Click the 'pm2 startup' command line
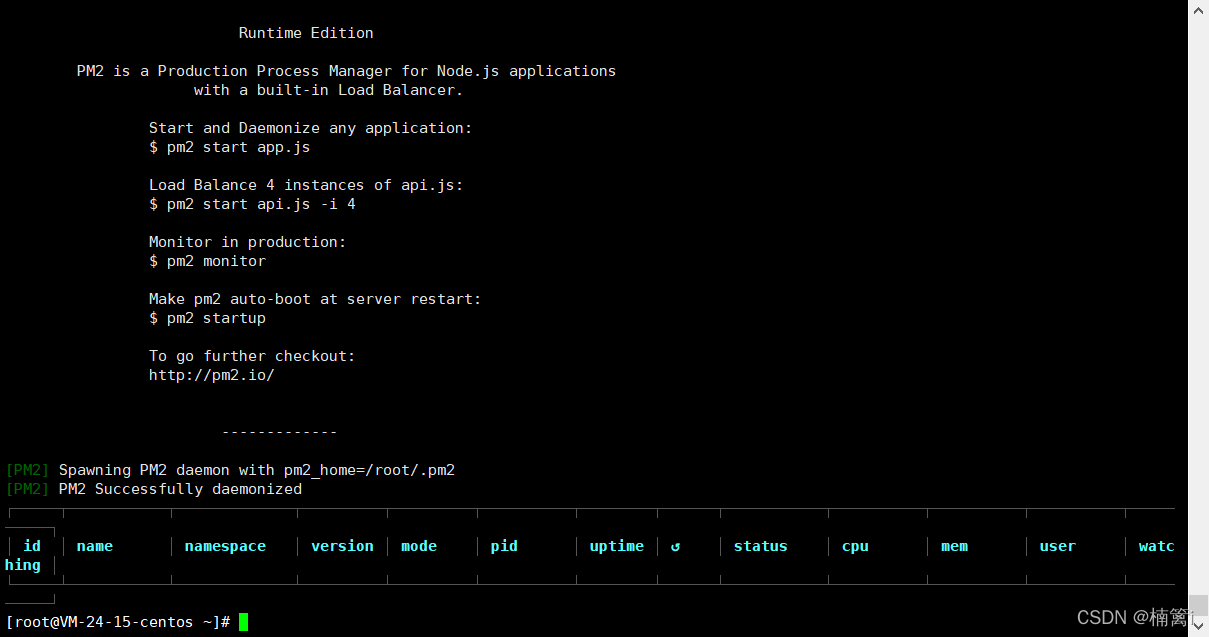1209x637 pixels. pyautogui.click(x=207, y=318)
